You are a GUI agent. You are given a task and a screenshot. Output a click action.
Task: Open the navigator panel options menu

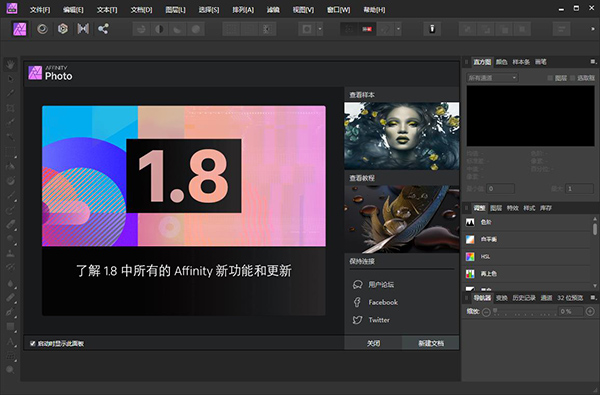coord(593,297)
